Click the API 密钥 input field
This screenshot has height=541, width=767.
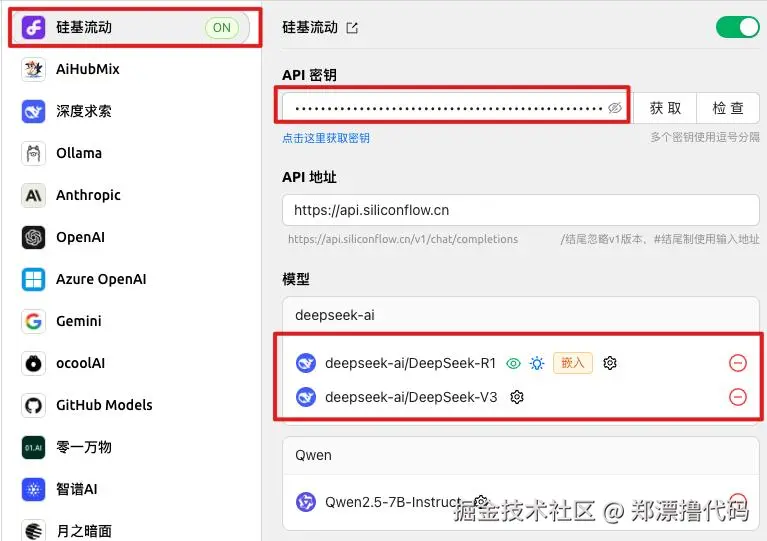[x=457, y=108]
